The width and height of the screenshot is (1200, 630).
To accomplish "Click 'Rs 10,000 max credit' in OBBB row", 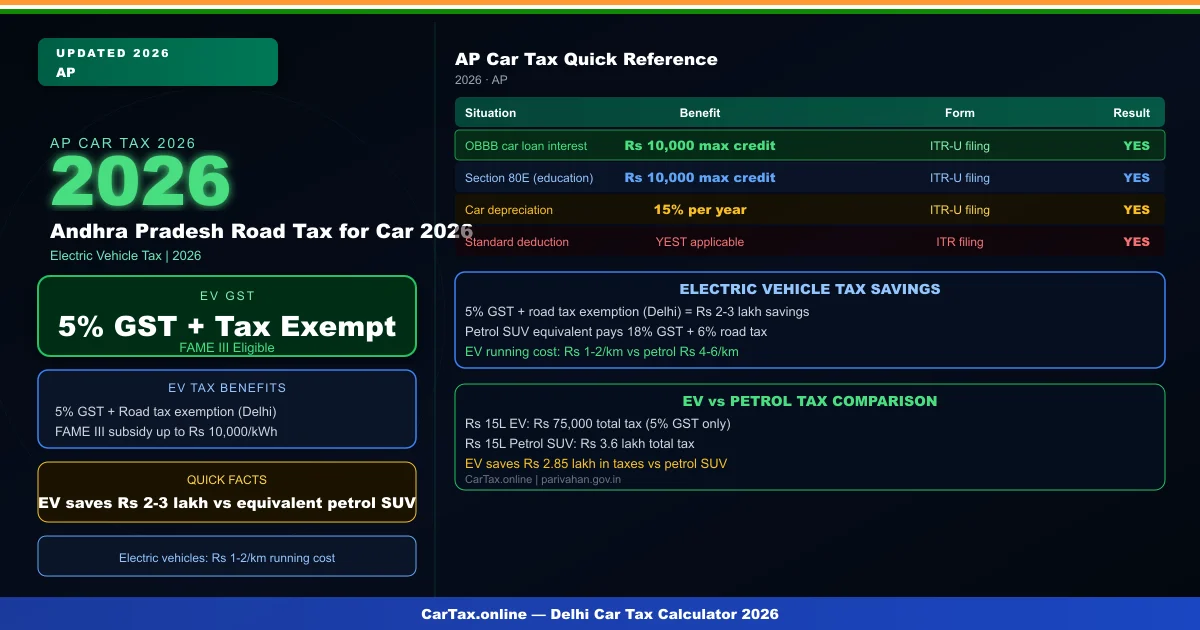I will [700, 146].
